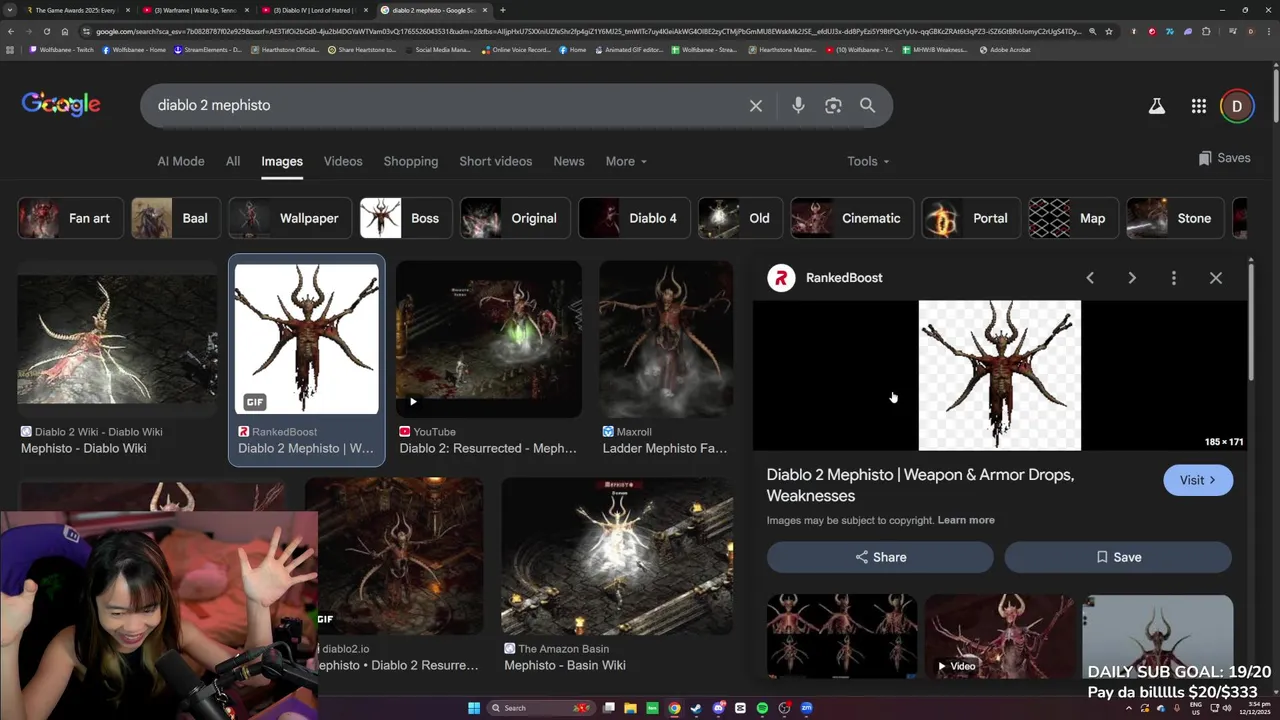Select the Shopping tab
1280x720 pixels.
click(x=411, y=161)
